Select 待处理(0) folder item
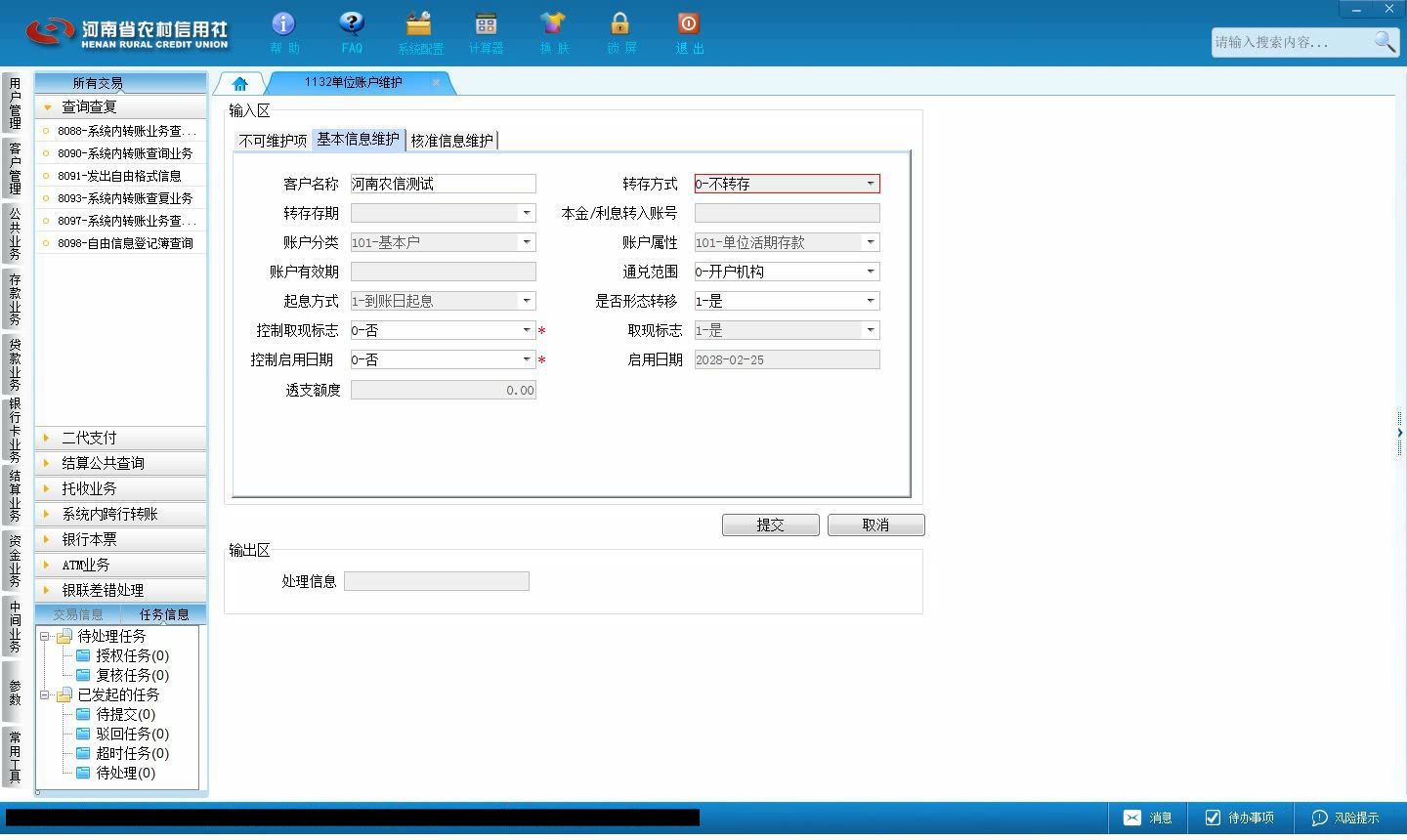The height and width of the screenshot is (840, 1407). pyautogui.click(x=115, y=773)
